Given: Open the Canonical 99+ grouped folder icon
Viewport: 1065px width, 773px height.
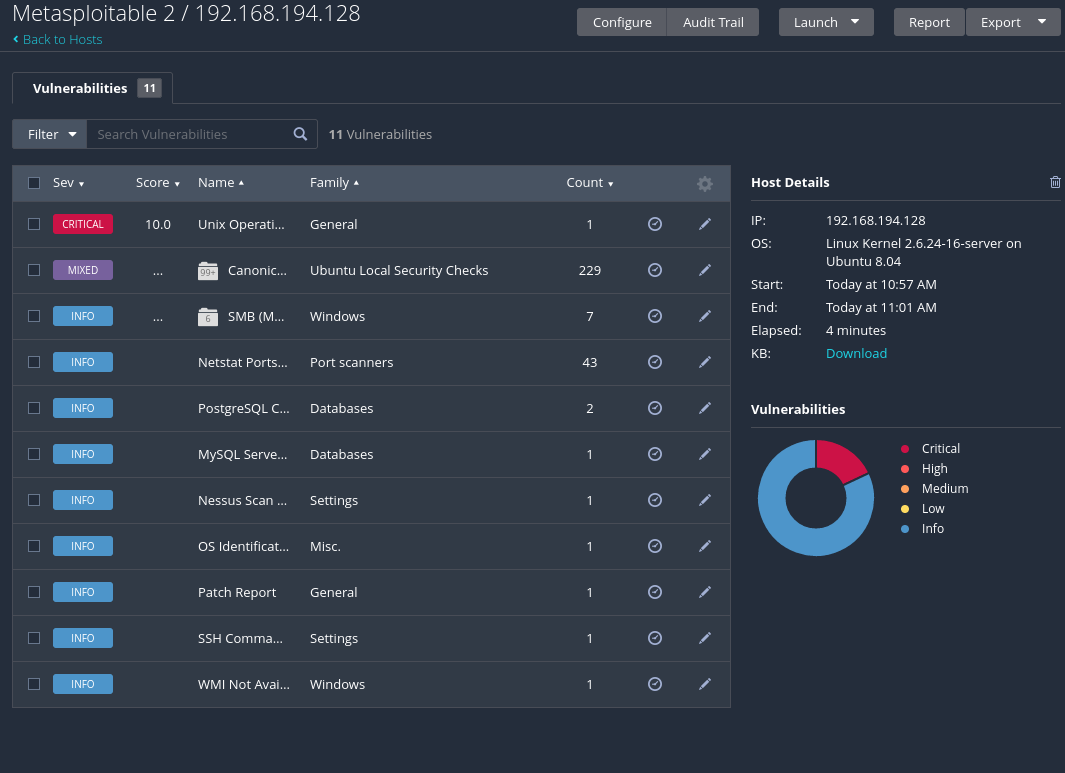Looking at the screenshot, I should click(208, 270).
